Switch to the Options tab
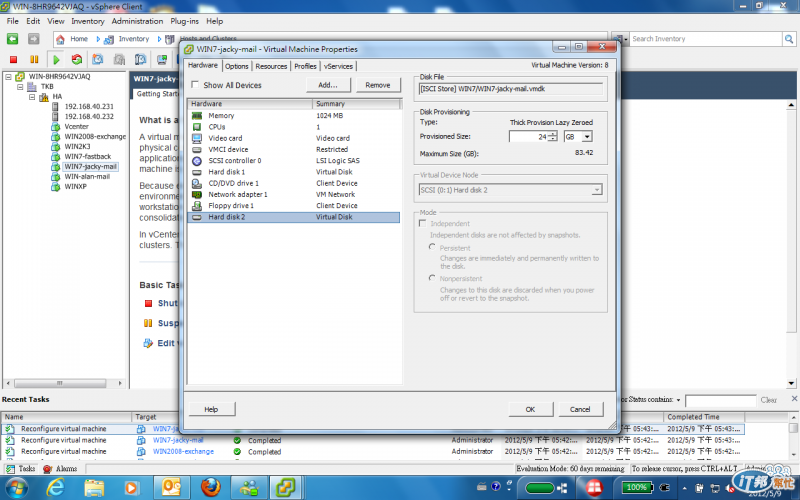The image size is (800, 500). coord(237,66)
